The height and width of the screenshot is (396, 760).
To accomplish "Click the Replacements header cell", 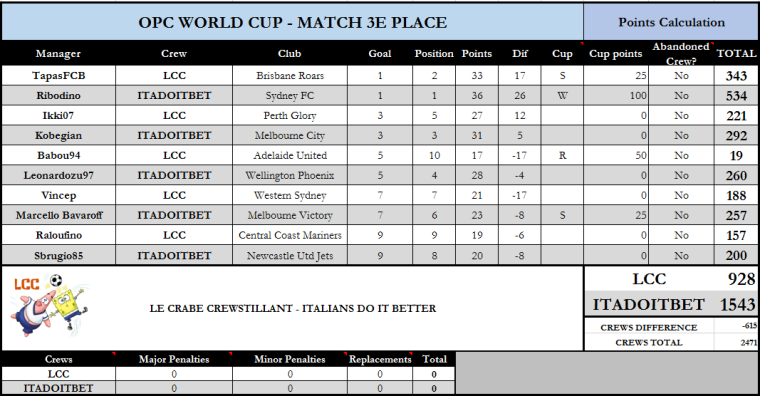I will point(380,359).
